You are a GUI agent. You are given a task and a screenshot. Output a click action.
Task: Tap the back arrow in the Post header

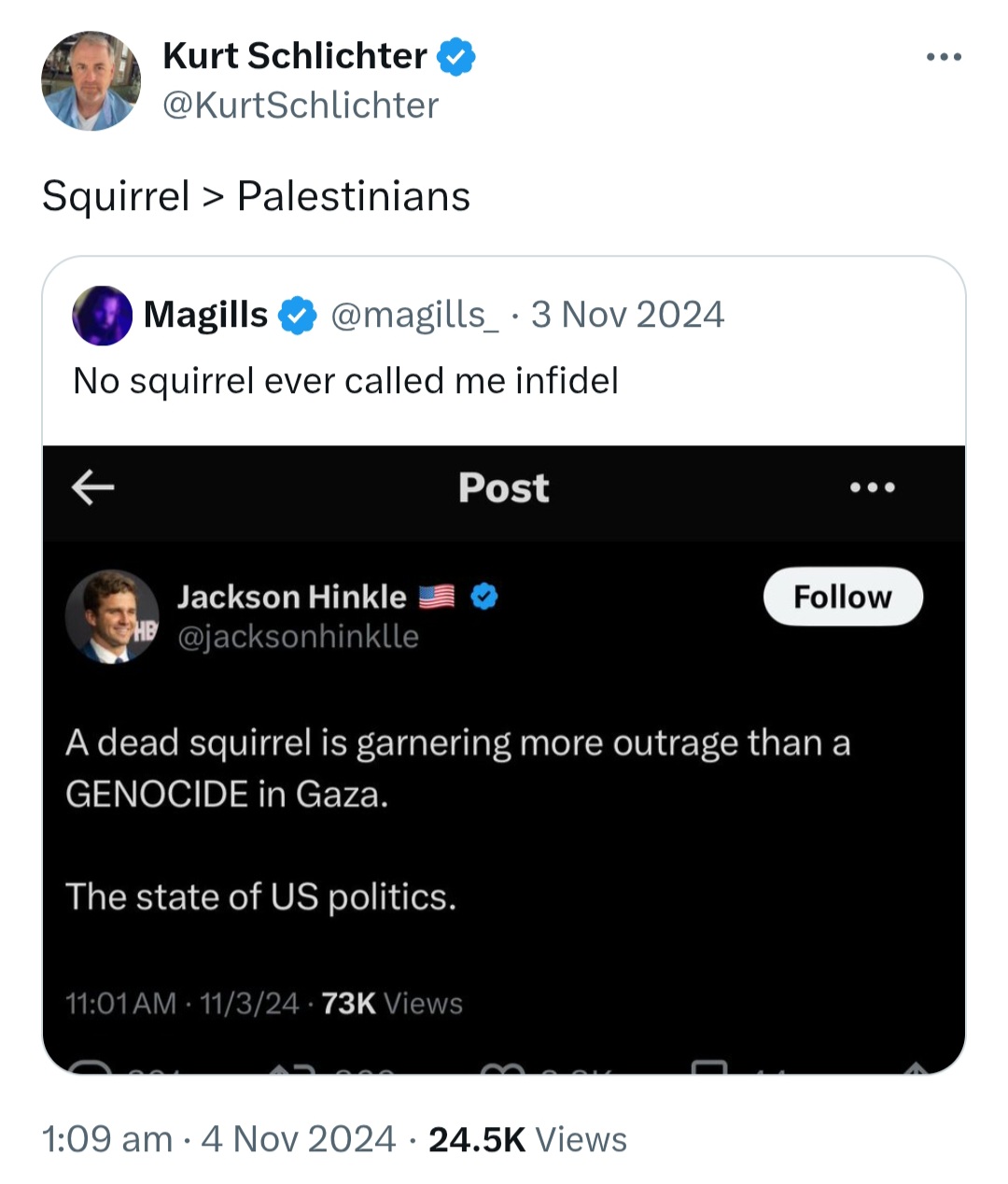pos(92,486)
